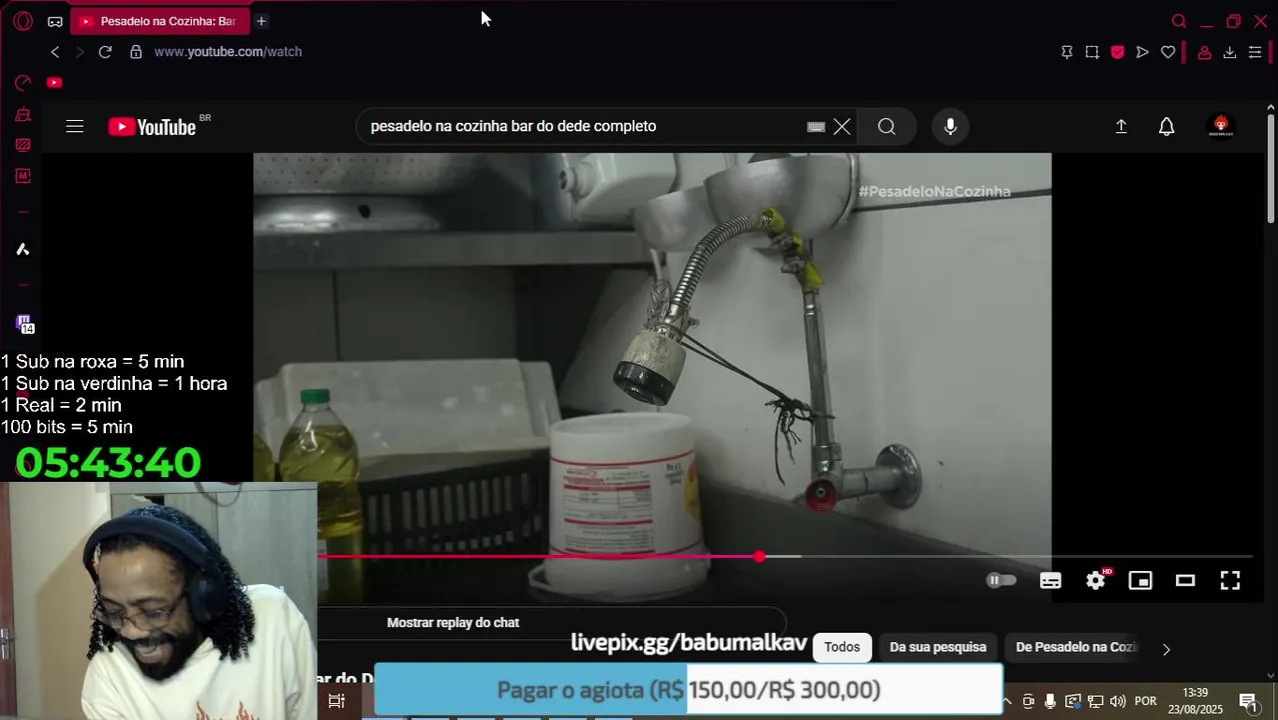The height and width of the screenshot is (720, 1278).
Task: Open the Easy Setup sliders menu
Action: click(x=1255, y=52)
